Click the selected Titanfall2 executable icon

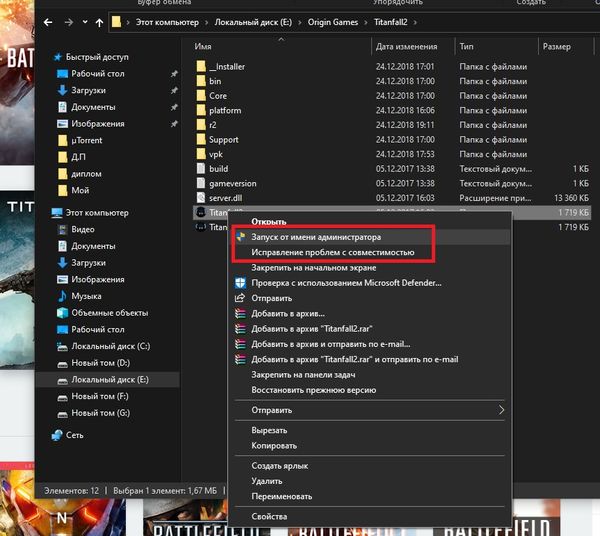click(201, 212)
